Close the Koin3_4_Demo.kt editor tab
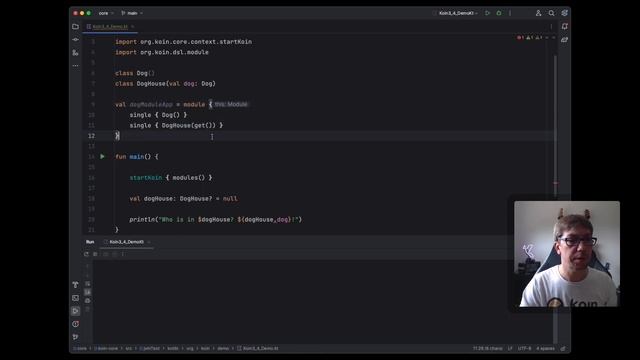Image resolution: width=640 pixels, height=360 pixels. click(133, 27)
